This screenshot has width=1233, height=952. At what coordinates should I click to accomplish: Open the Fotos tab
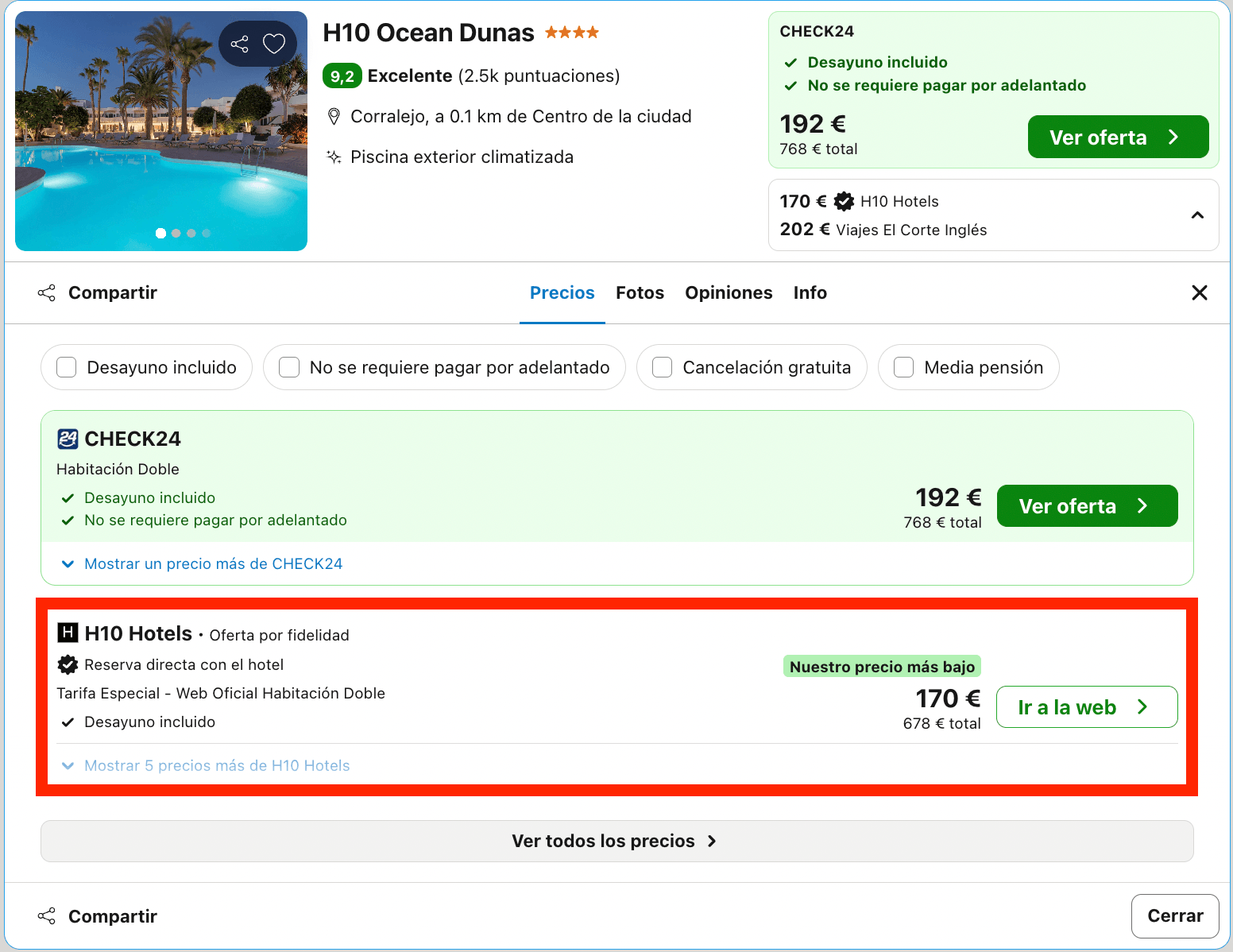[640, 292]
